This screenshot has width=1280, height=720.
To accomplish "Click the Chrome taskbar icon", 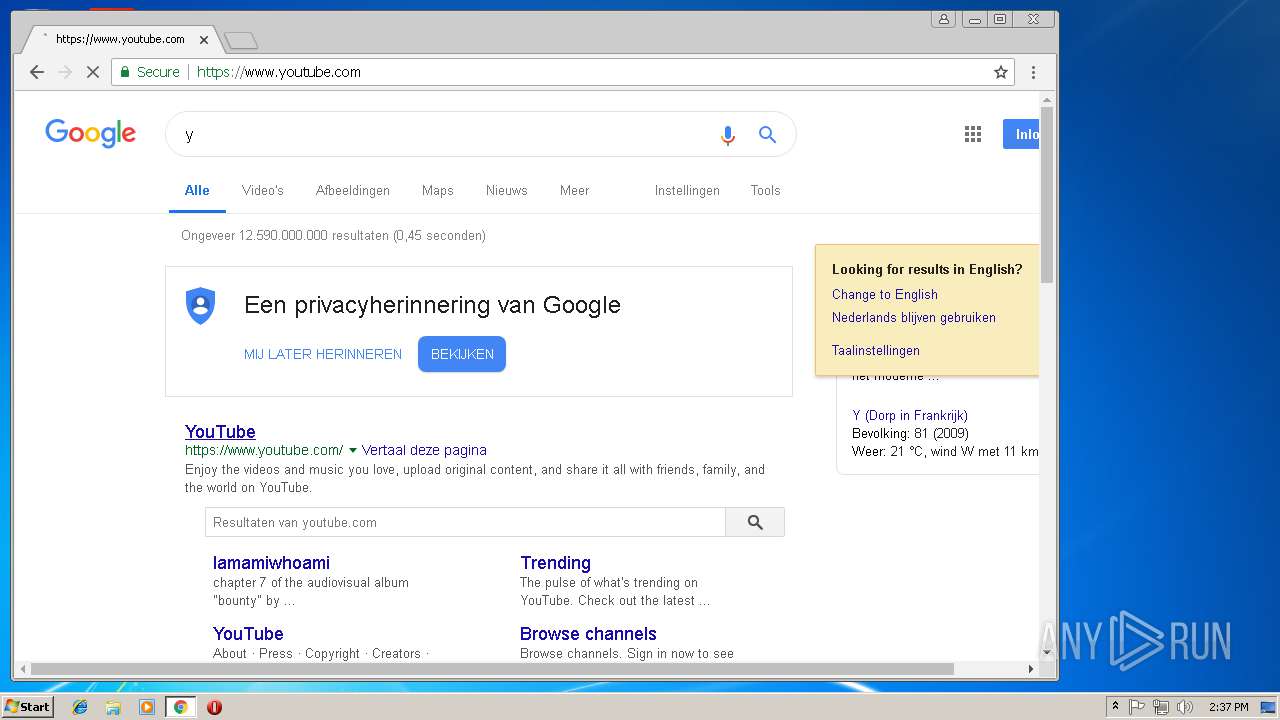I will [180, 707].
